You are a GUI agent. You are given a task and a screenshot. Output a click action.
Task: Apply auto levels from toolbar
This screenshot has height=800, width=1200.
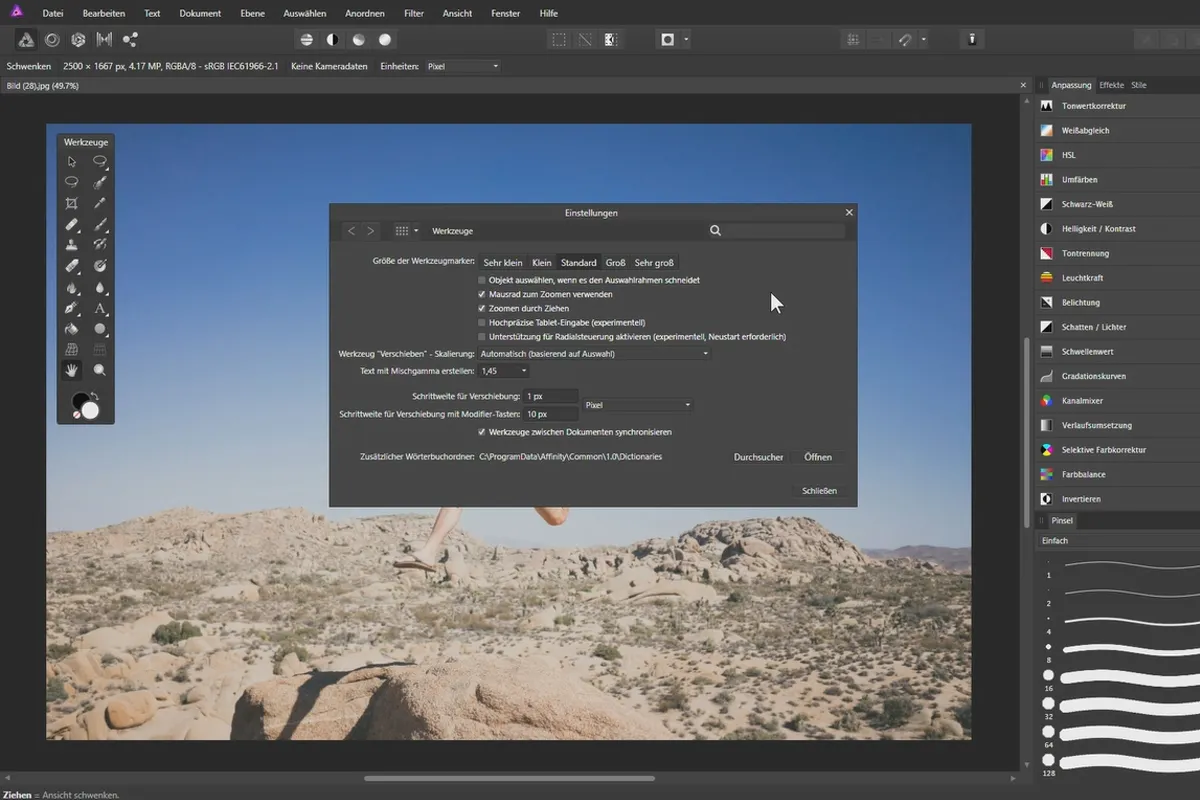pyautogui.click(x=307, y=40)
